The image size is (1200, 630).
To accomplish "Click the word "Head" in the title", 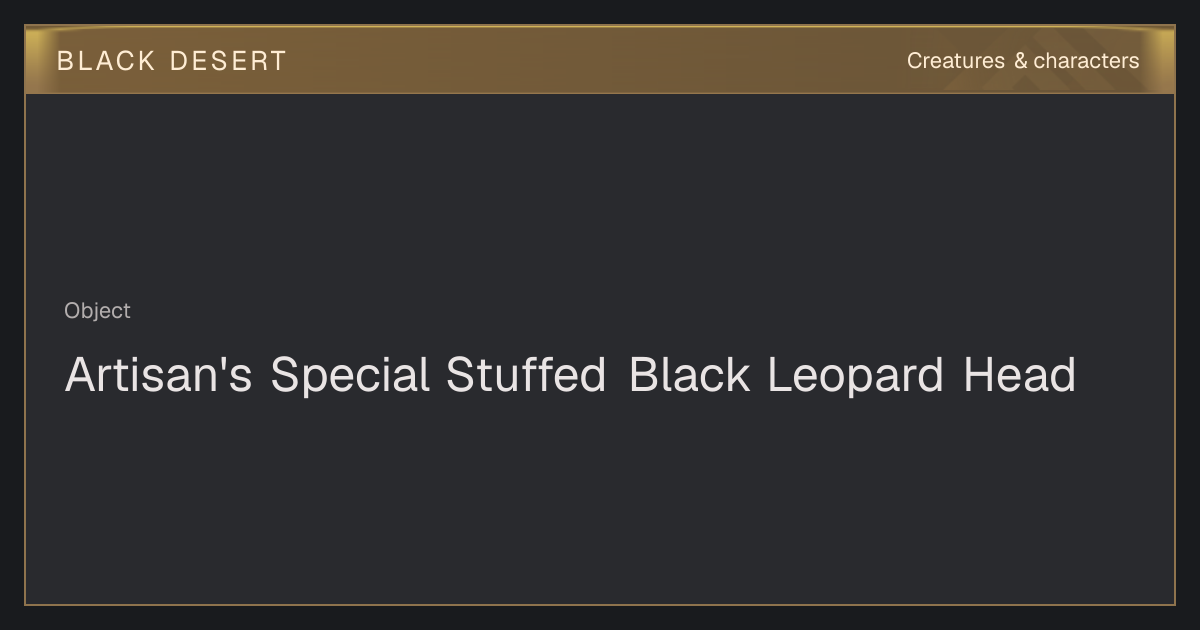I will coord(1020,376).
